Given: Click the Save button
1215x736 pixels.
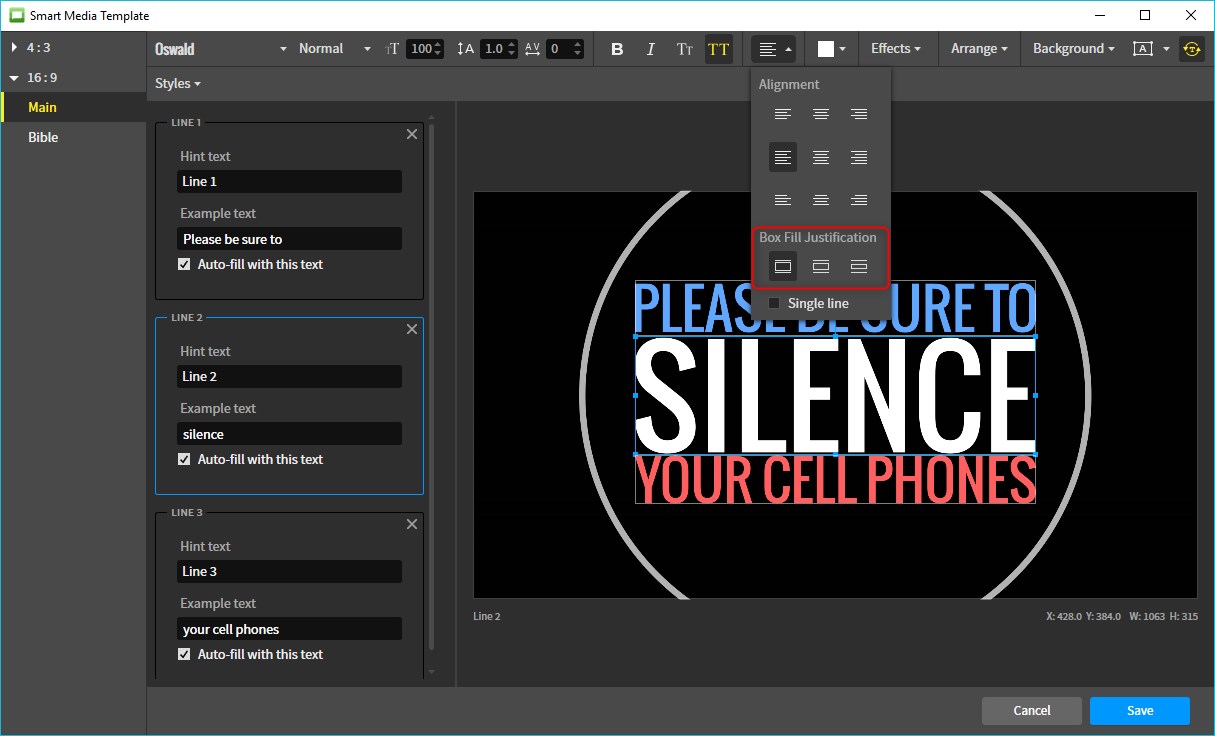Looking at the screenshot, I should coord(1140,711).
